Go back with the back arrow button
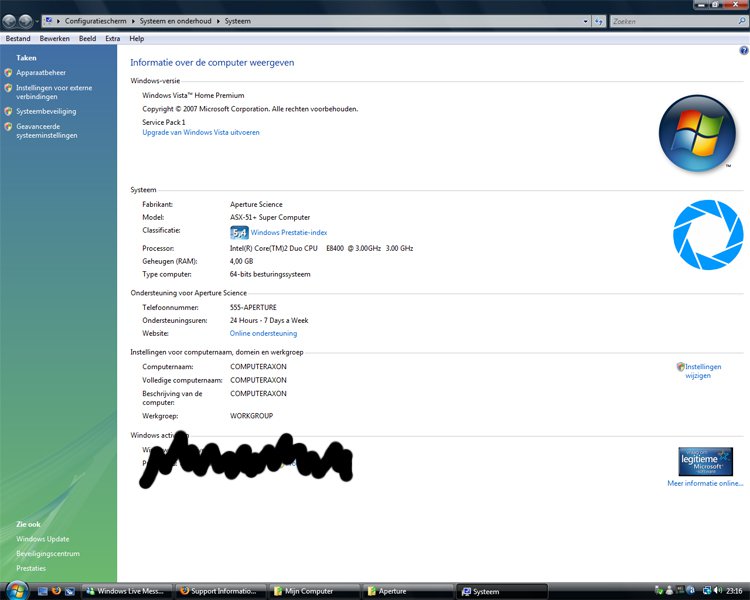The image size is (750, 600). coord(10,21)
